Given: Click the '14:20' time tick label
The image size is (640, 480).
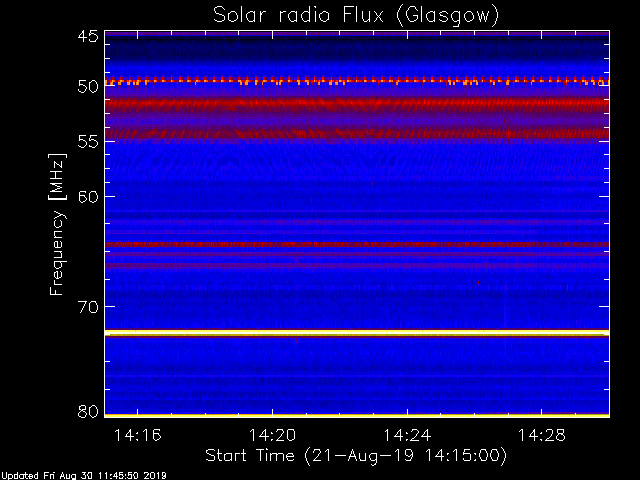Looking at the screenshot, I should coord(272,435).
